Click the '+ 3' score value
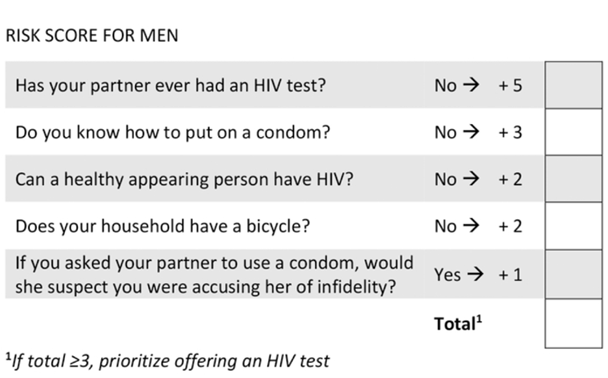Screen dimensions: 608x378 pos(510,133)
